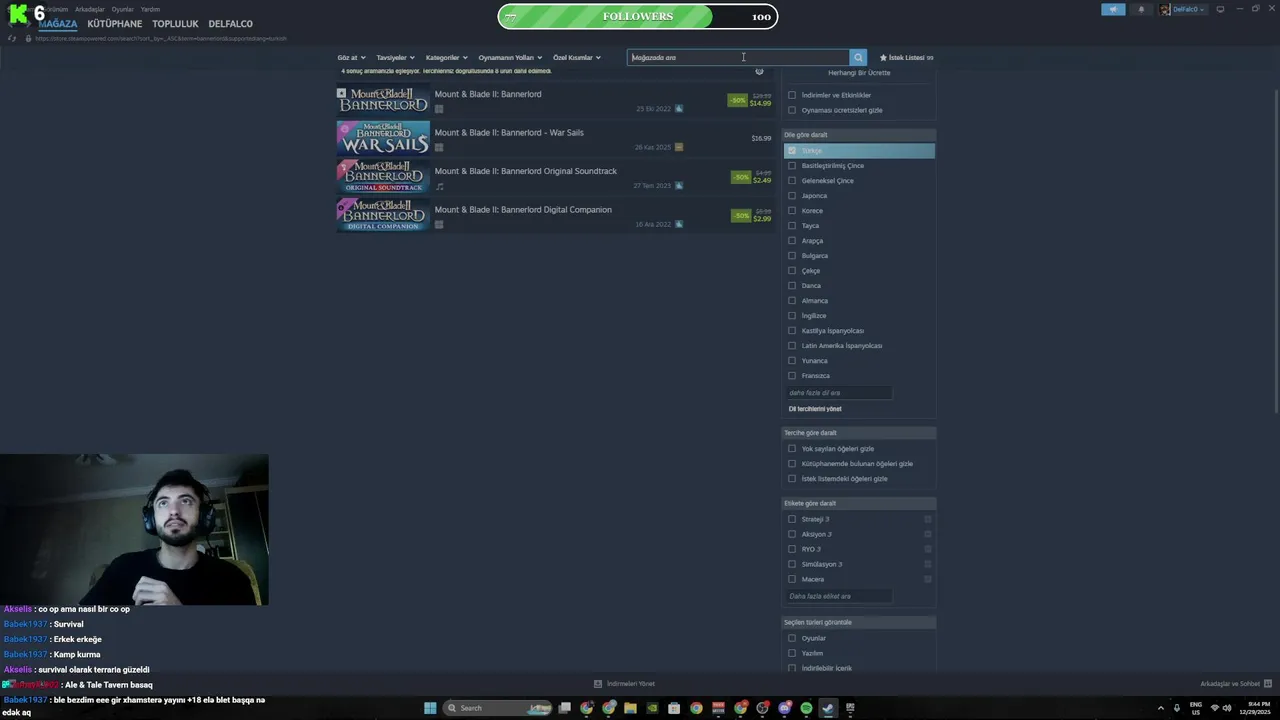
Task: Tick Oynaması ücretsizleri gizle checkbox
Action: [792, 110]
